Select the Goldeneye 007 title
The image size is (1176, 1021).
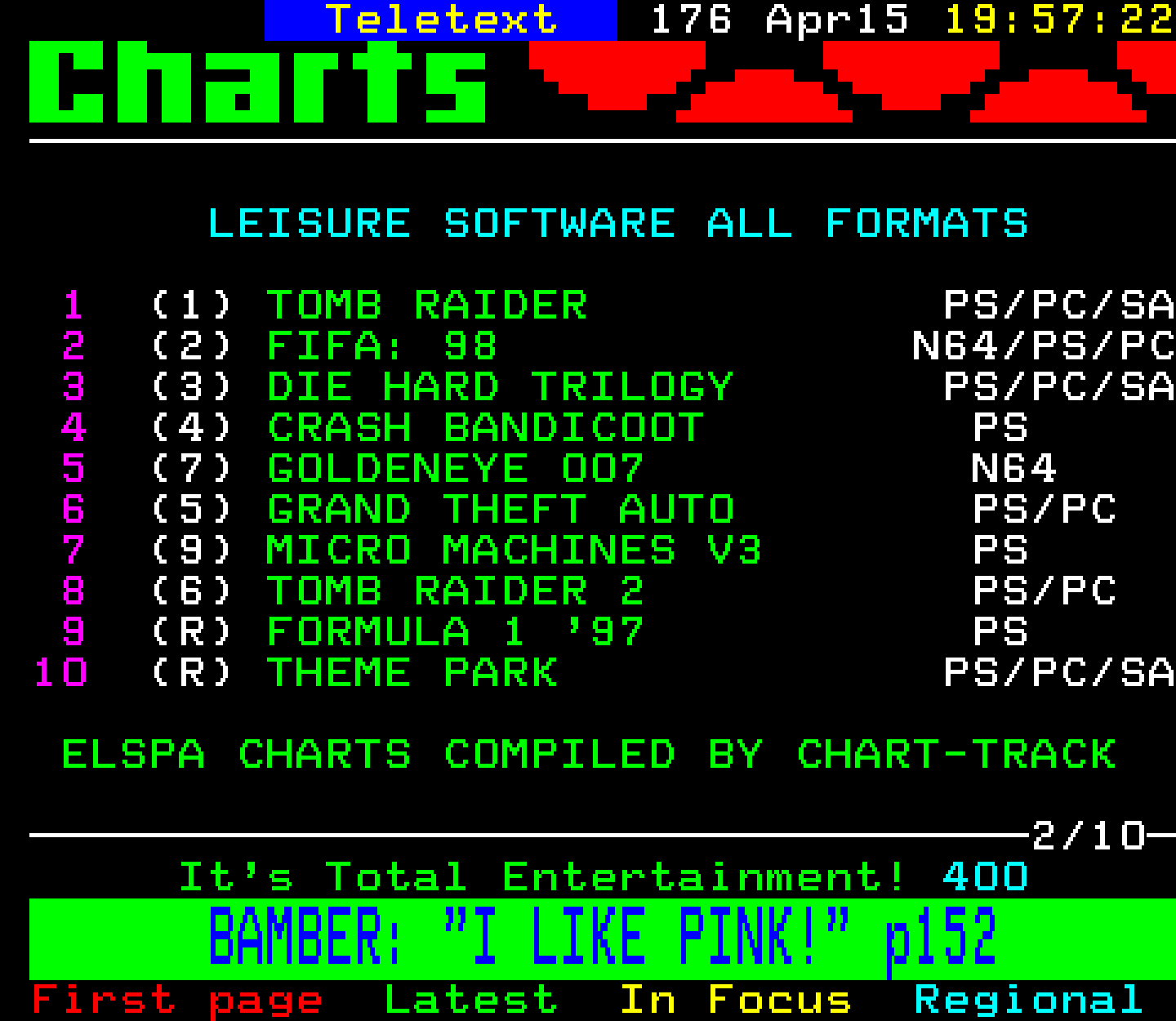point(456,469)
